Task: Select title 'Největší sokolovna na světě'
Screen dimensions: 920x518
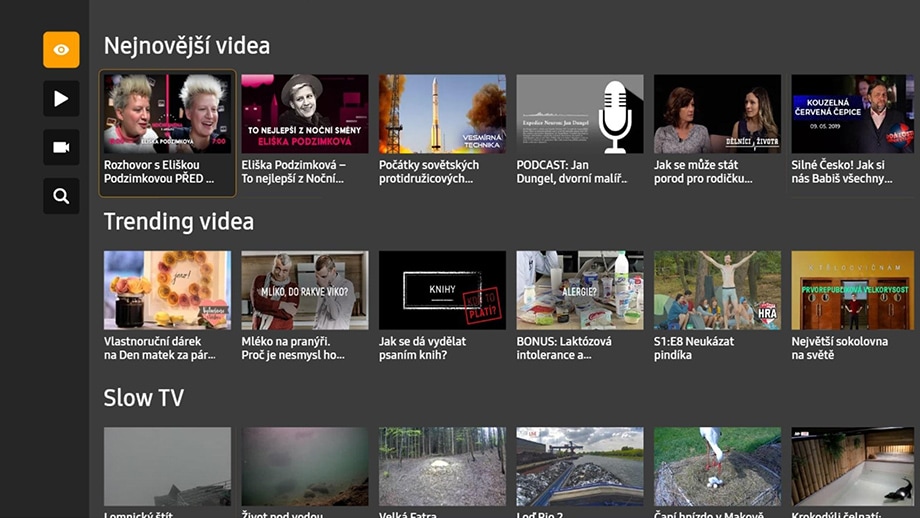Action: (x=840, y=348)
